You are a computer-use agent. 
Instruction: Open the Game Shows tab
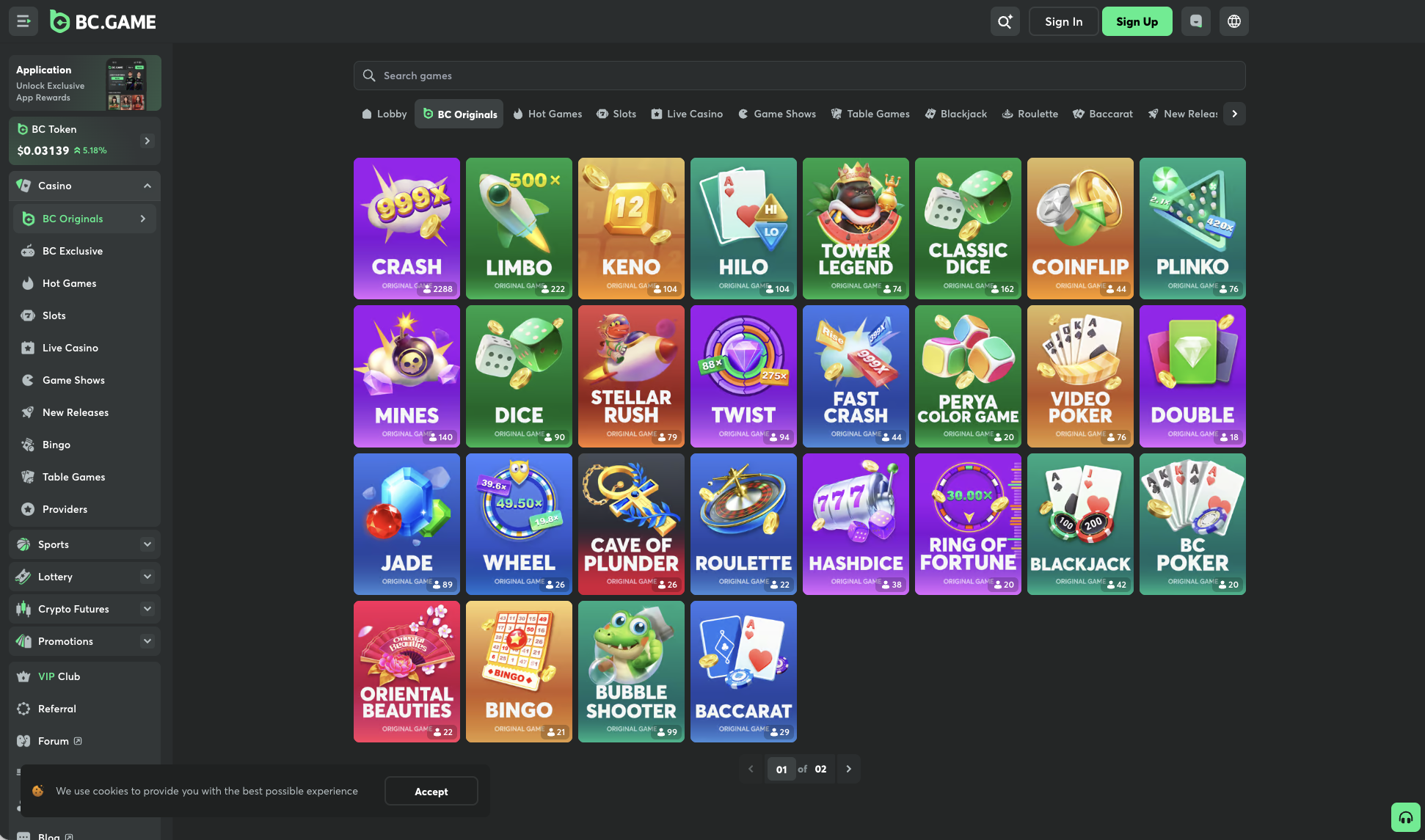777,114
